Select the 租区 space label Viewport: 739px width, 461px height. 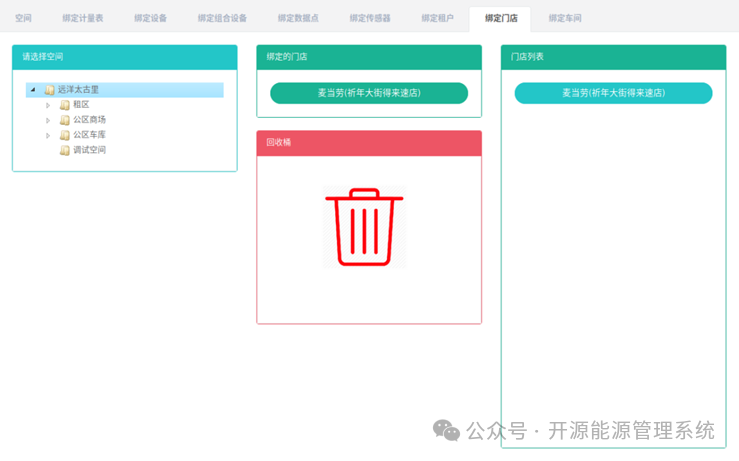[x=81, y=105]
